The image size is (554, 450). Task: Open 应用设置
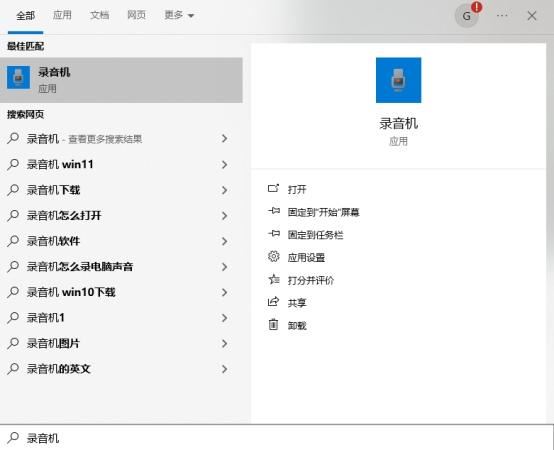point(306,257)
